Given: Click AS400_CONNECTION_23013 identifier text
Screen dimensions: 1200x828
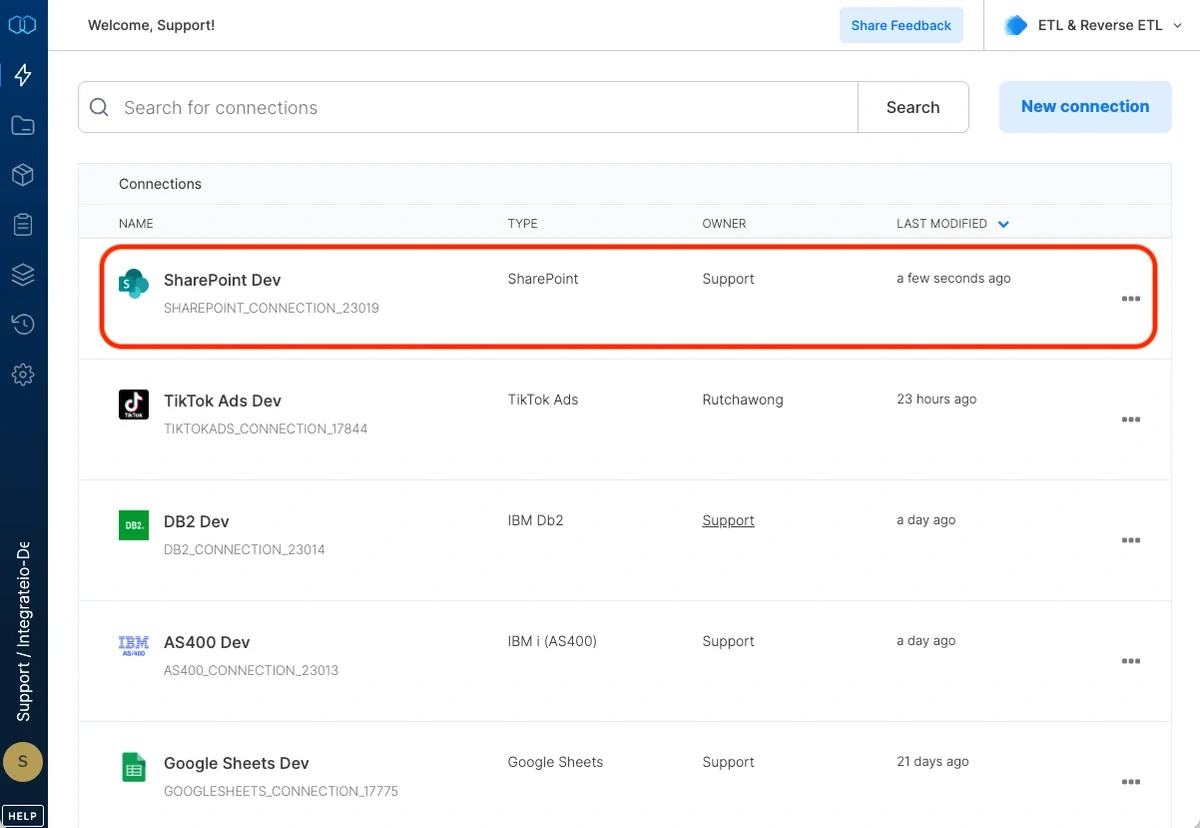Looking at the screenshot, I should (x=251, y=670).
